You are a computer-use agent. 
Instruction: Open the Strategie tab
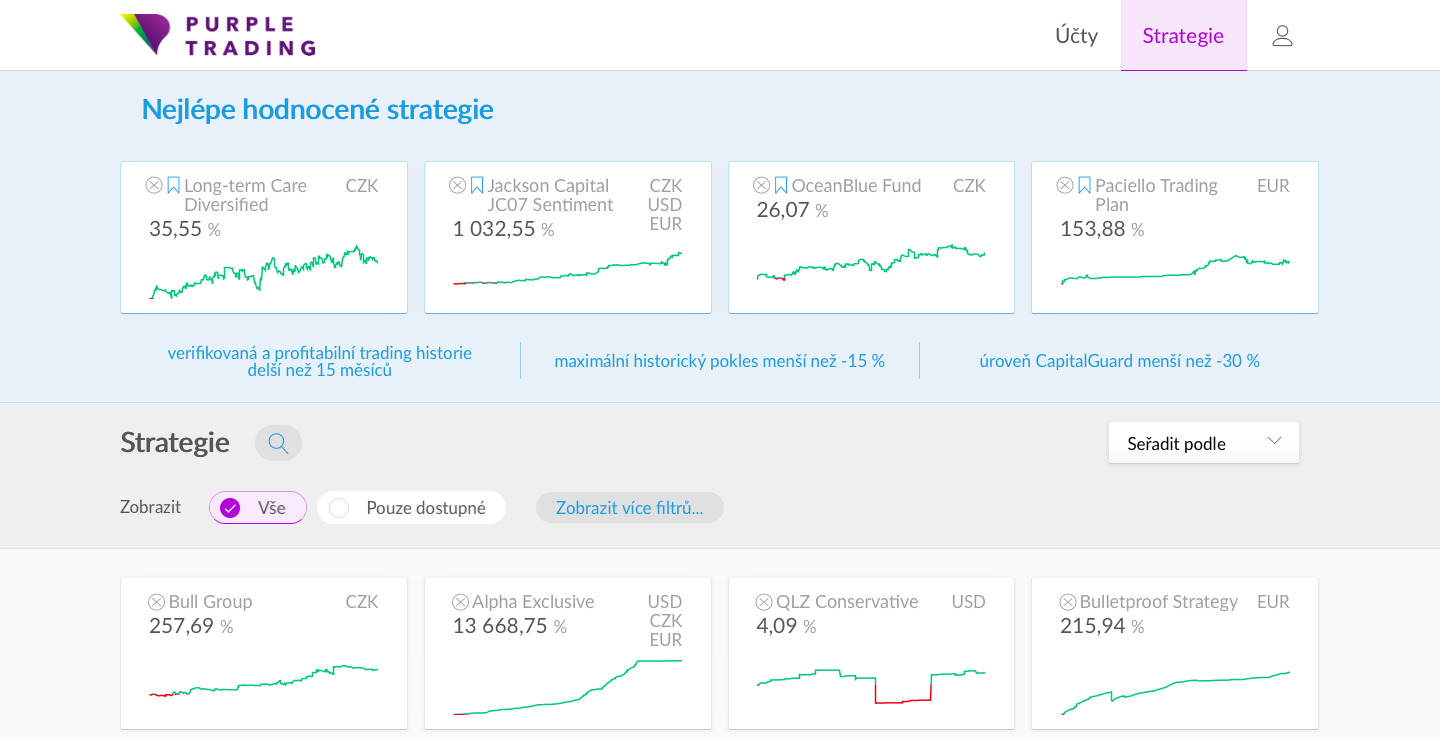tap(1183, 36)
